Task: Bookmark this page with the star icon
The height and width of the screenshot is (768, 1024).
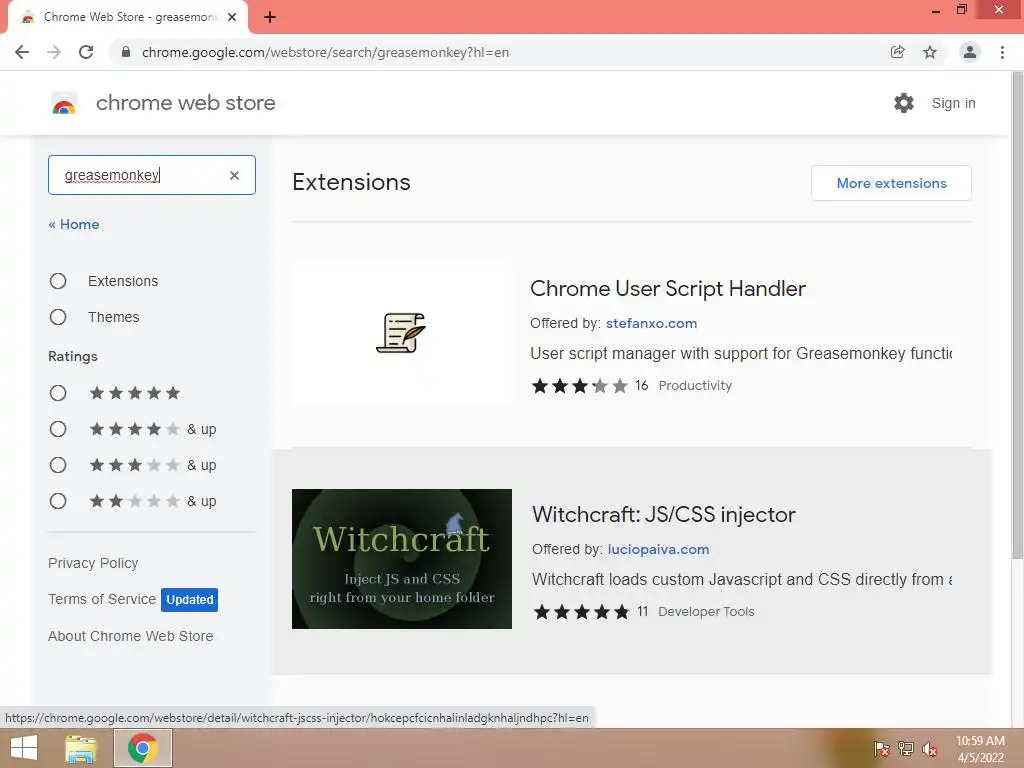Action: click(x=930, y=52)
